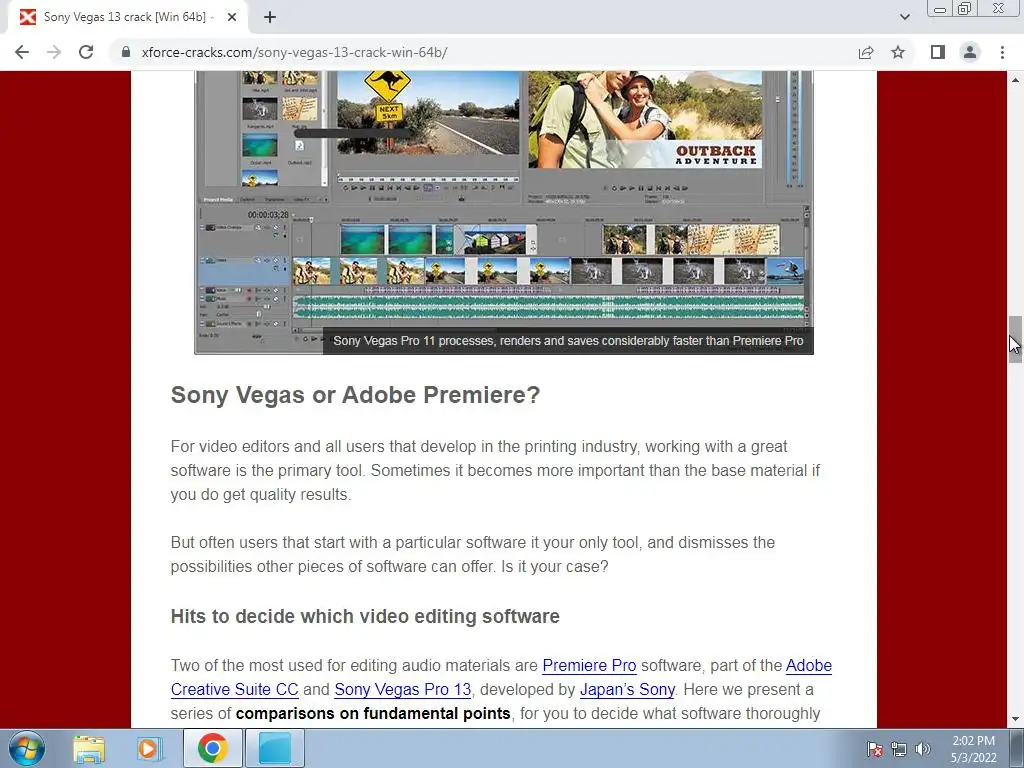Bookmark this page with the star
The width and height of the screenshot is (1024, 768).
click(x=899, y=52)
